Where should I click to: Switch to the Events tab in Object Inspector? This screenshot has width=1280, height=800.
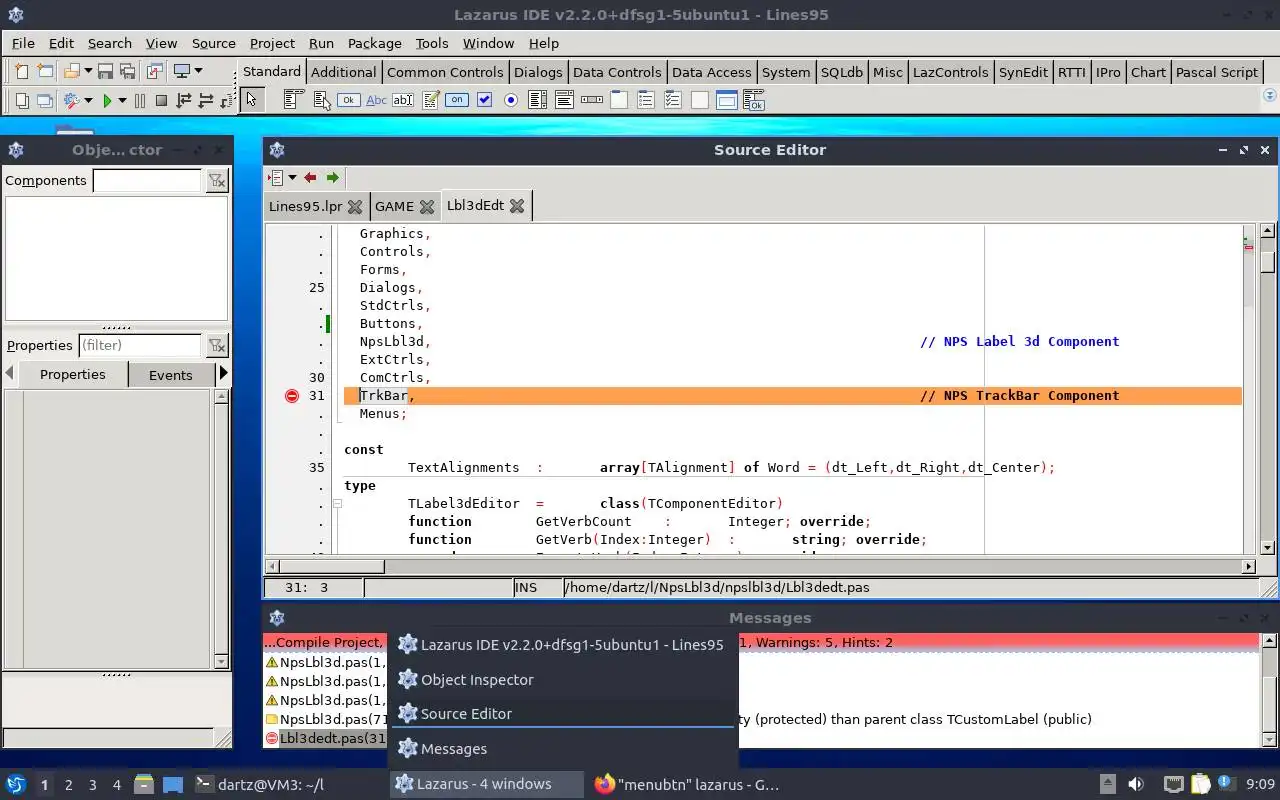tap(171, 375)
